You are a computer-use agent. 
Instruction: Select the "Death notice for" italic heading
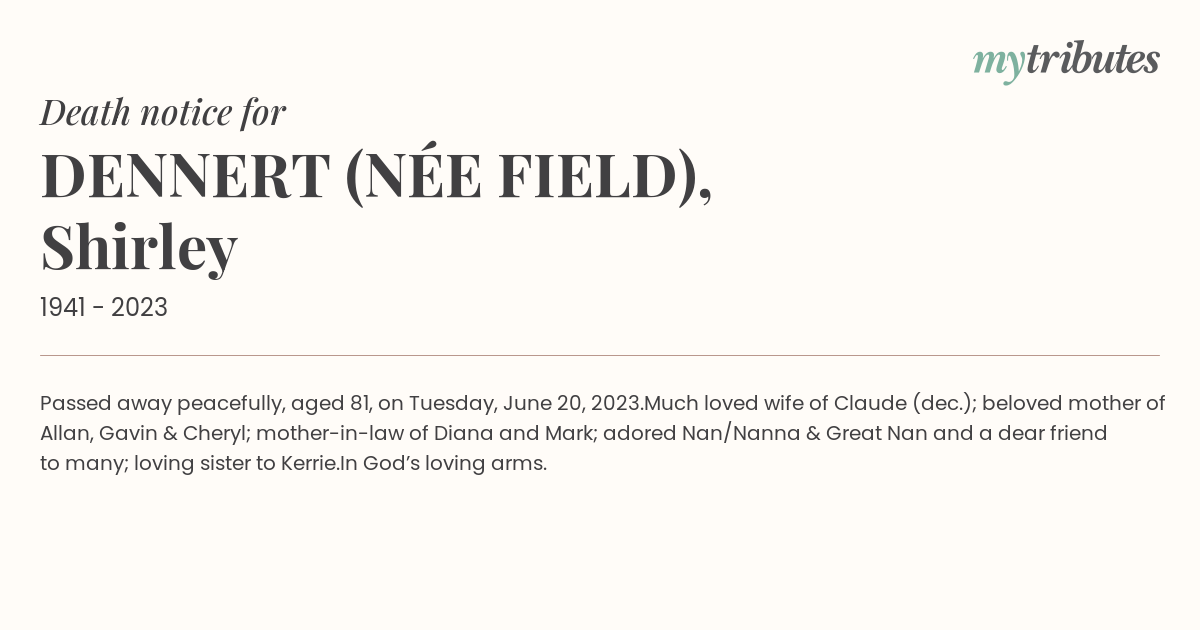[163, 113]
